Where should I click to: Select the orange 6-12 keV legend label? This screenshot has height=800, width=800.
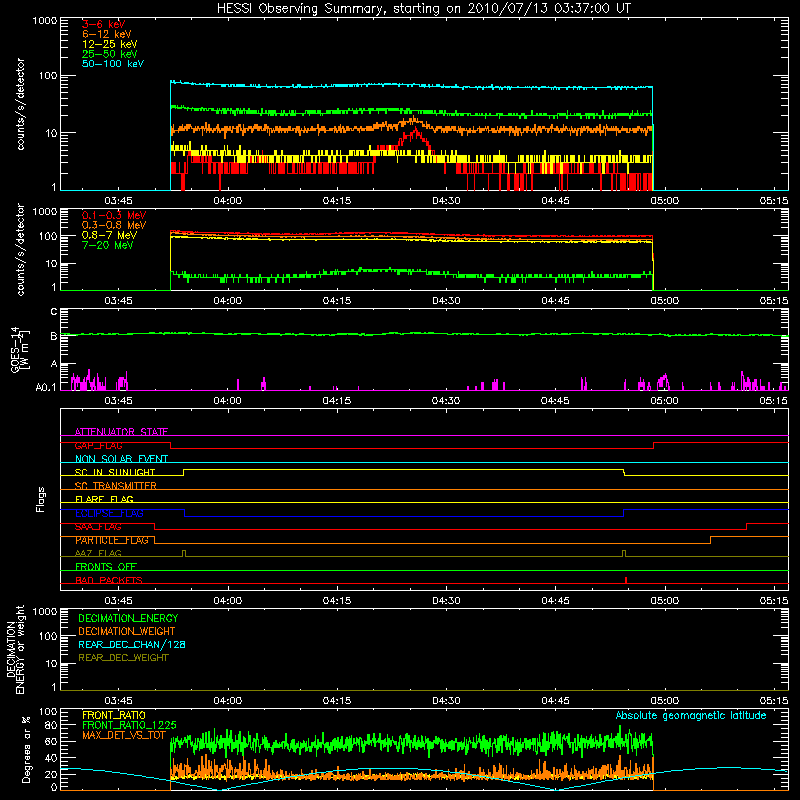point(107,34)
